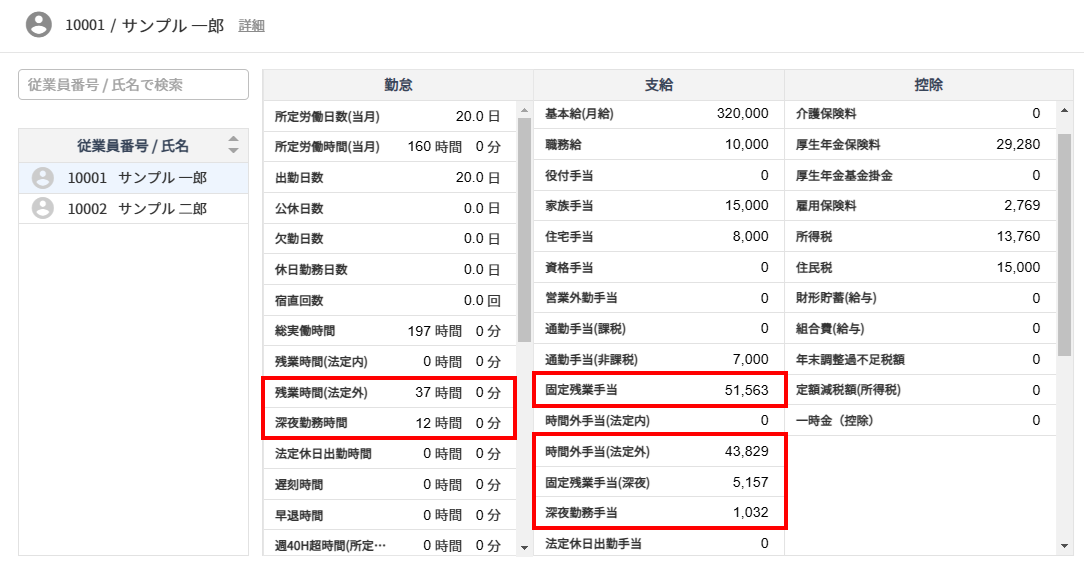Click down arrow of 控除 panel scrollbar
The image size is (1084, 564).
tap(1065, 546)
